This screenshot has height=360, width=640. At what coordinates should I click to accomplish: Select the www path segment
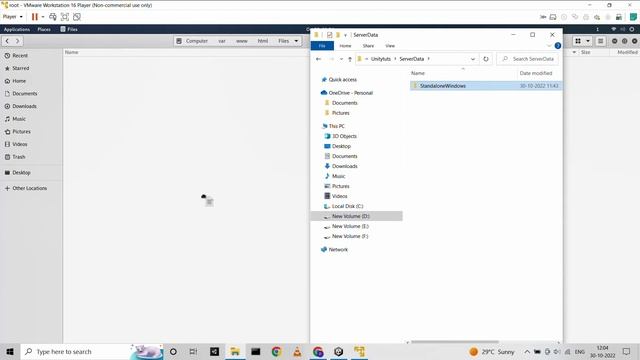242,41
